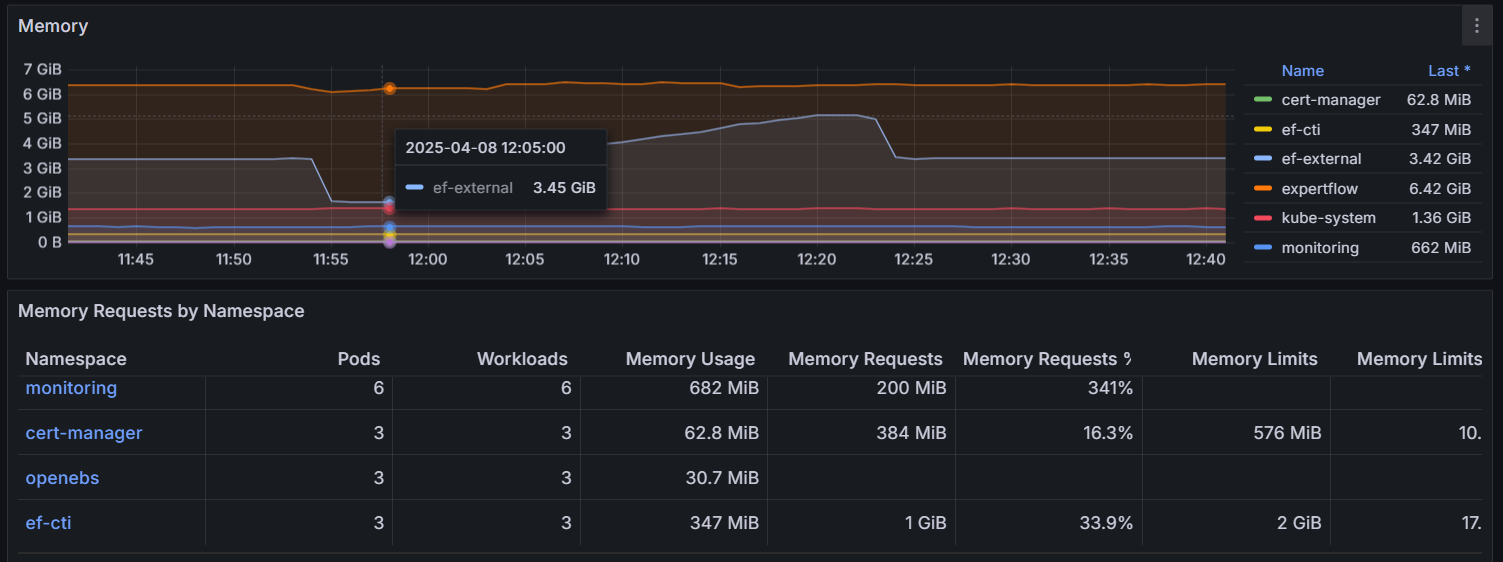The width and height of the screenshot is (1503, 562).
Task: Sort table by Memory Usage column header
Action: (690, 359)
